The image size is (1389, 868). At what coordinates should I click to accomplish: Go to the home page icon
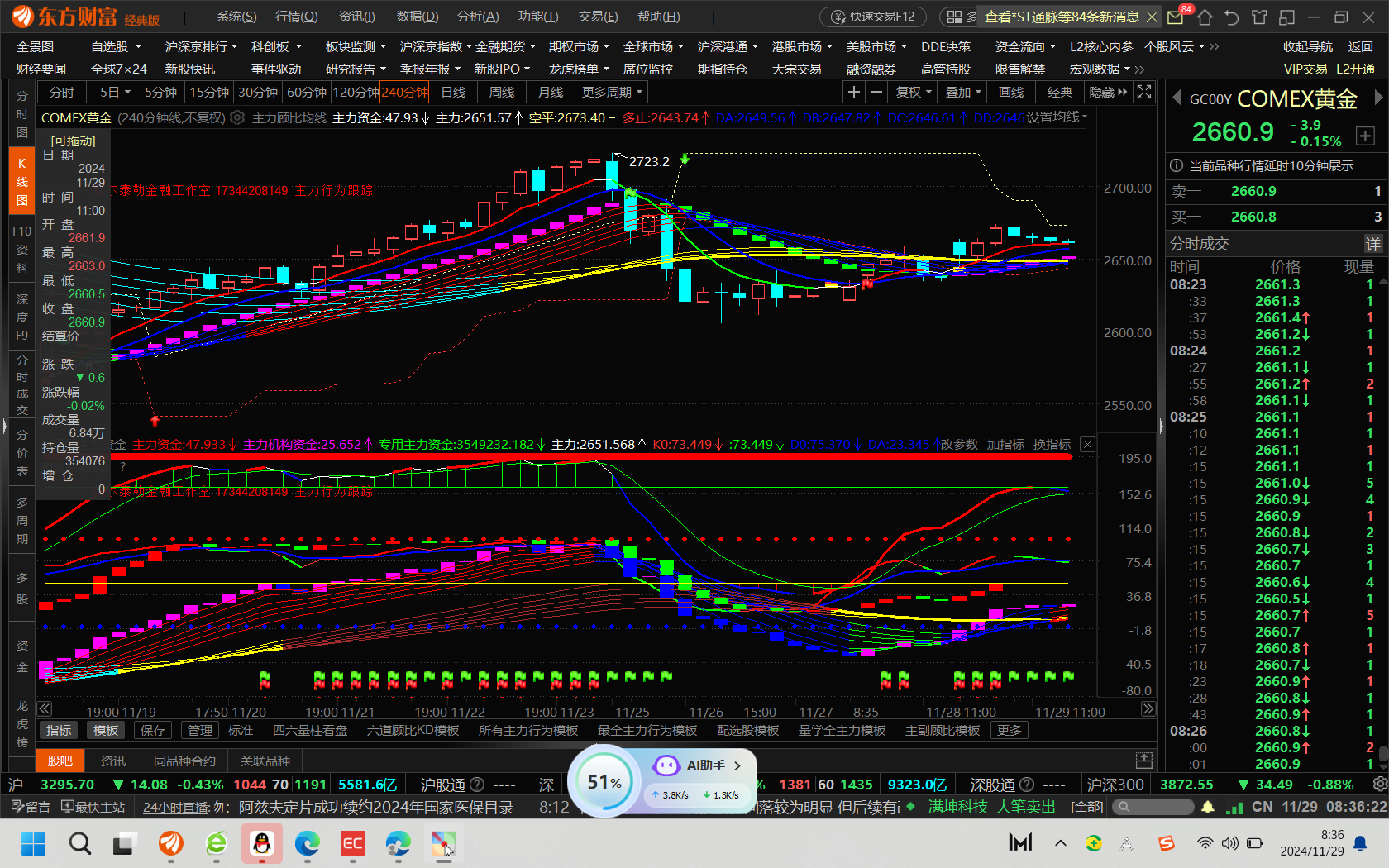tap(1205, 17)
